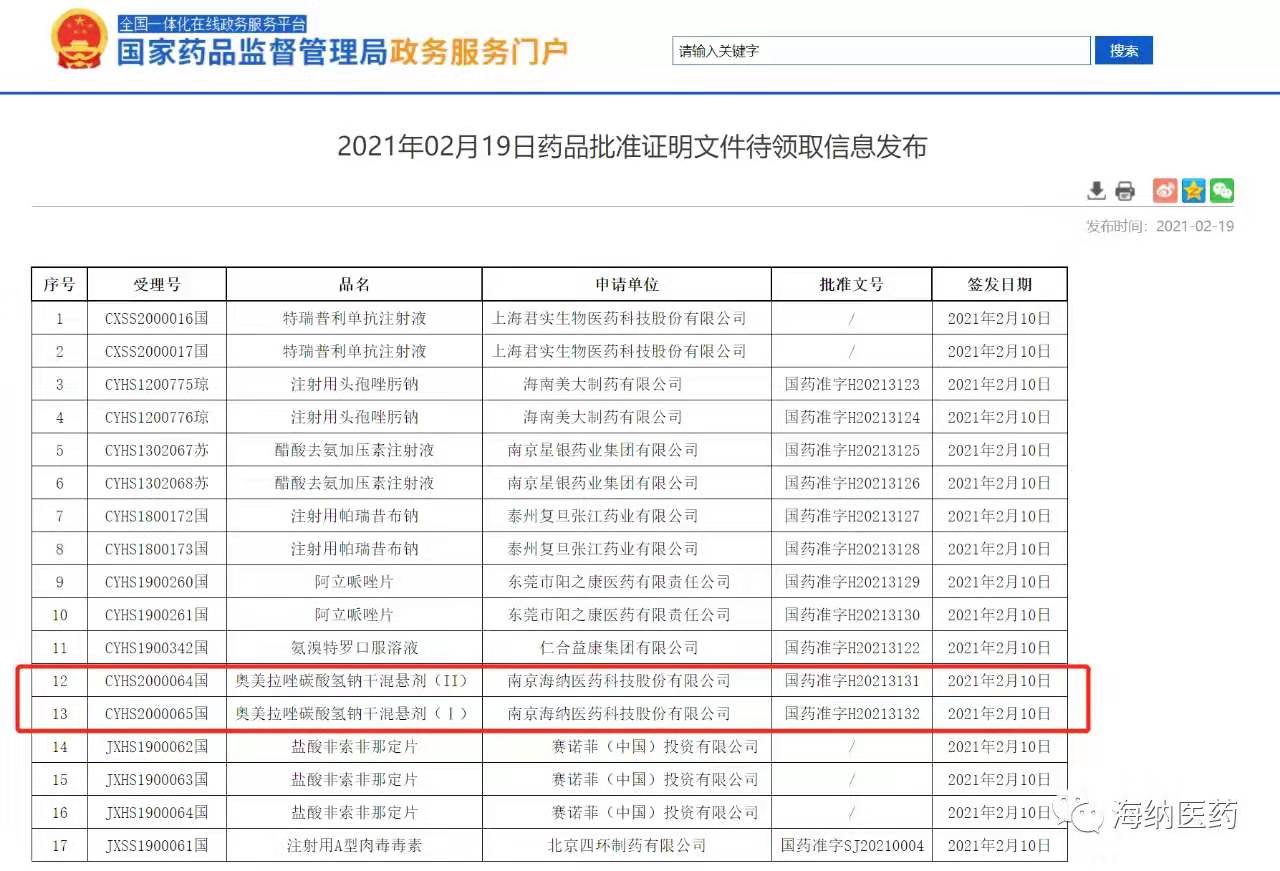Click approval number 国药准字H20213129
The width and height of the screenshot is (1280, 871).
(x=852, y=582)
